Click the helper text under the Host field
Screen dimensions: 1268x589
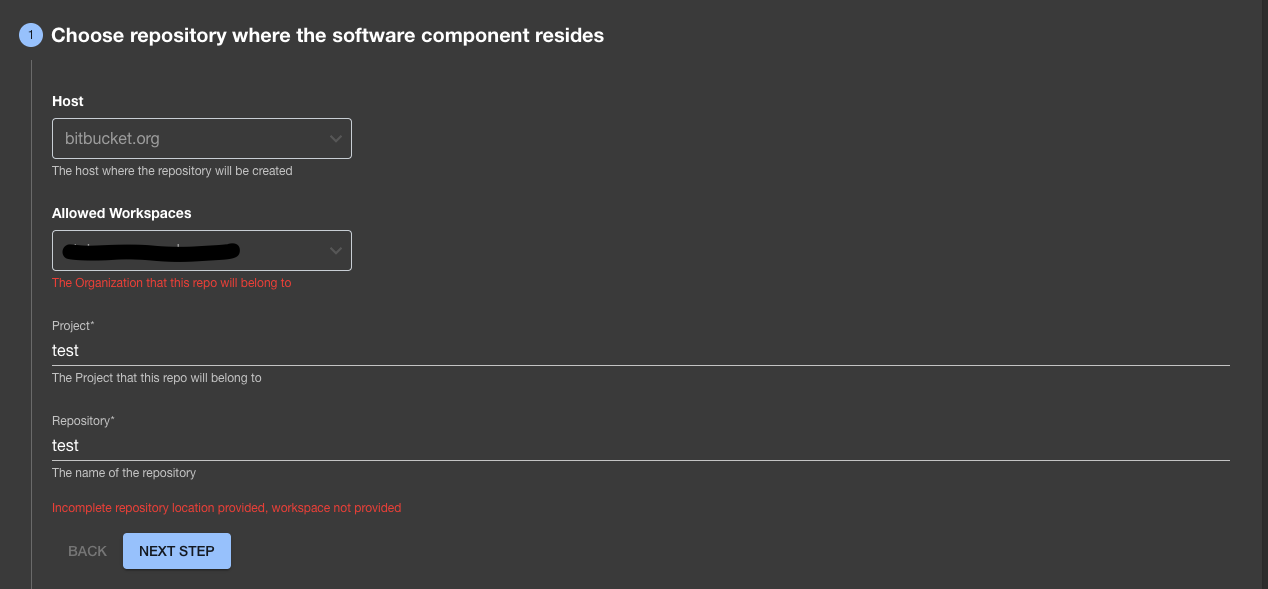(x=170, y=170)
